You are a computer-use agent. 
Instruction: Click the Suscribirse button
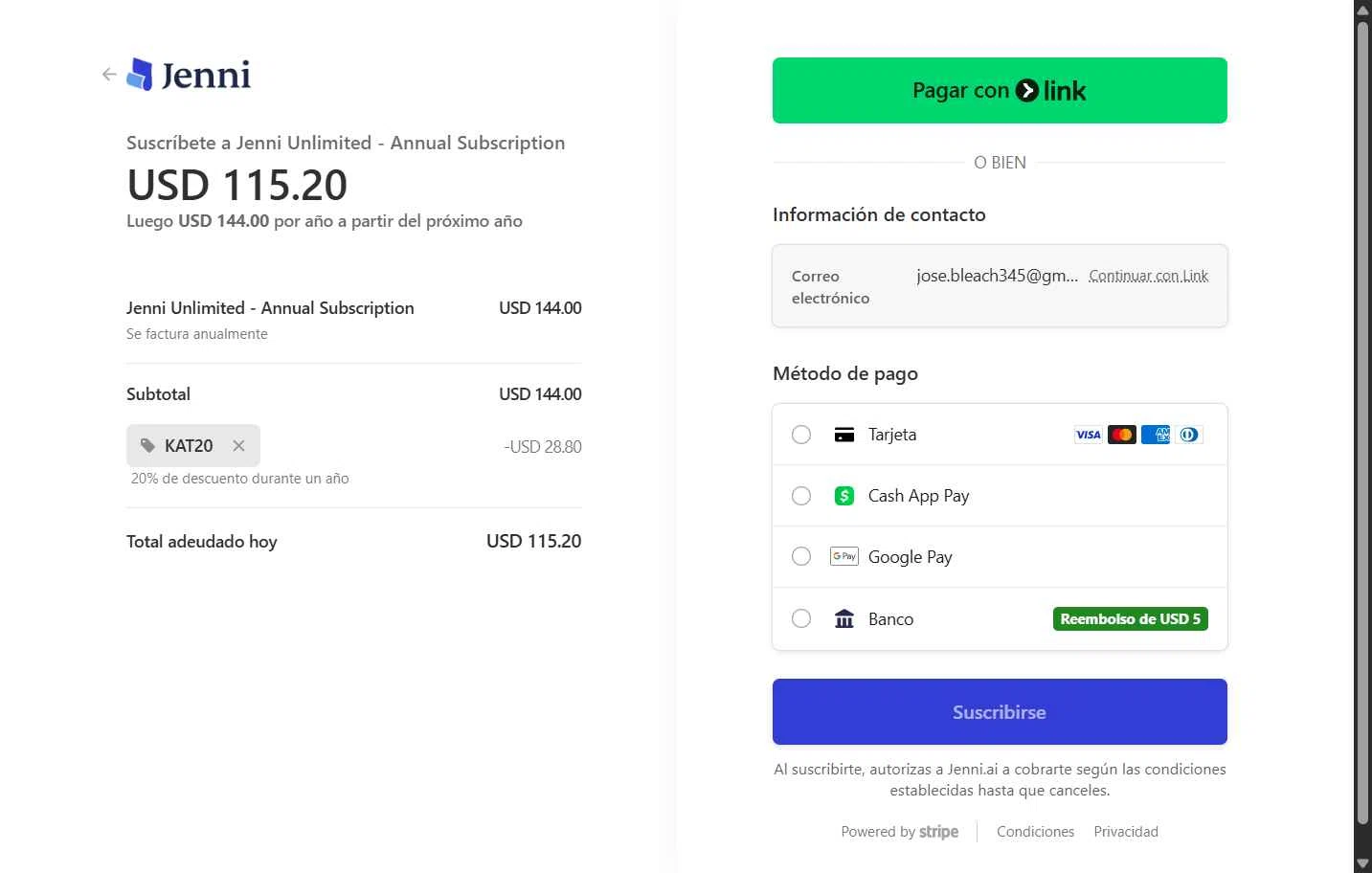pyautogui.click(x=1000, y=712)
